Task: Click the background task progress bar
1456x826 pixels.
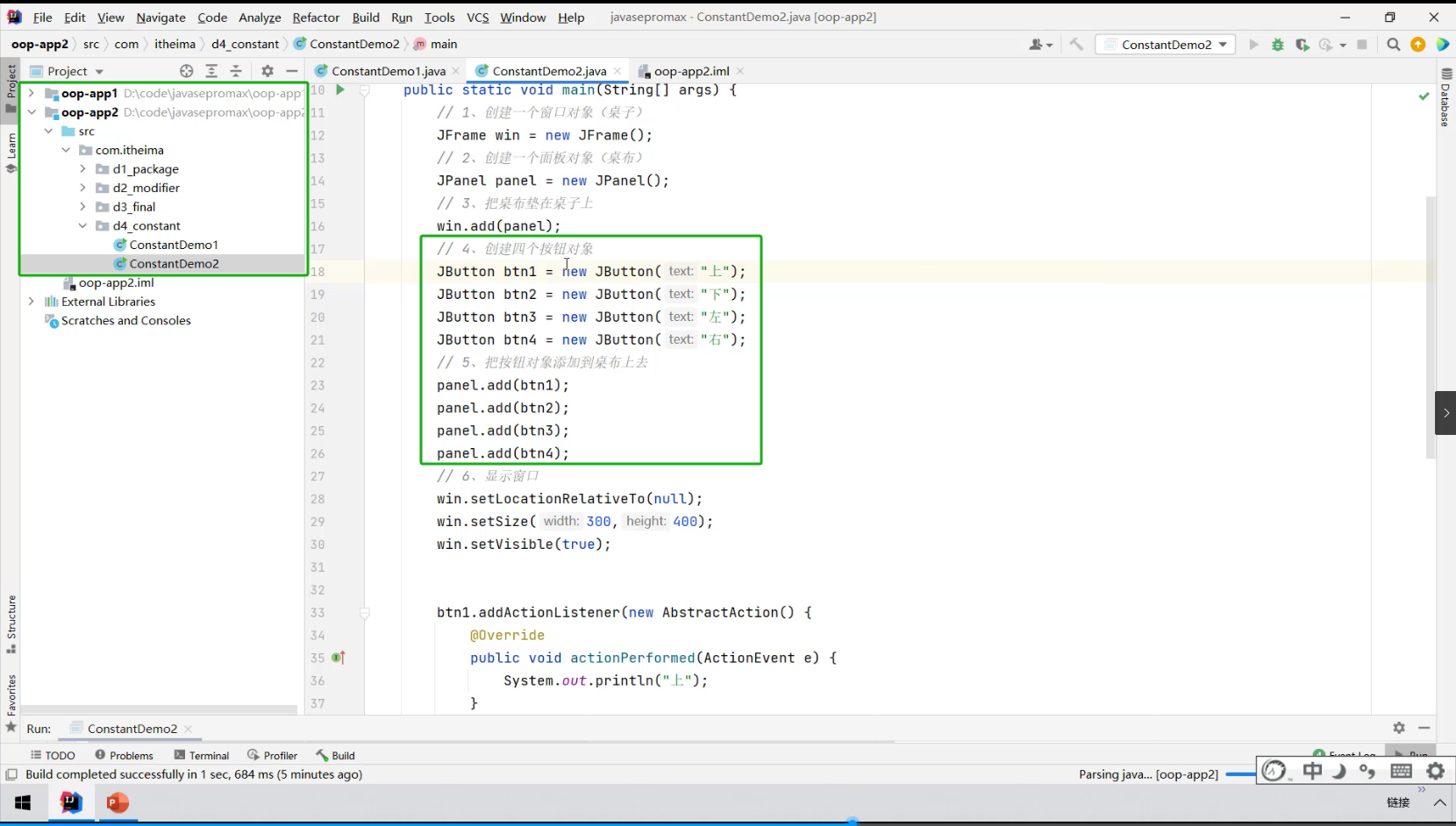Action: click(1240, 774)
